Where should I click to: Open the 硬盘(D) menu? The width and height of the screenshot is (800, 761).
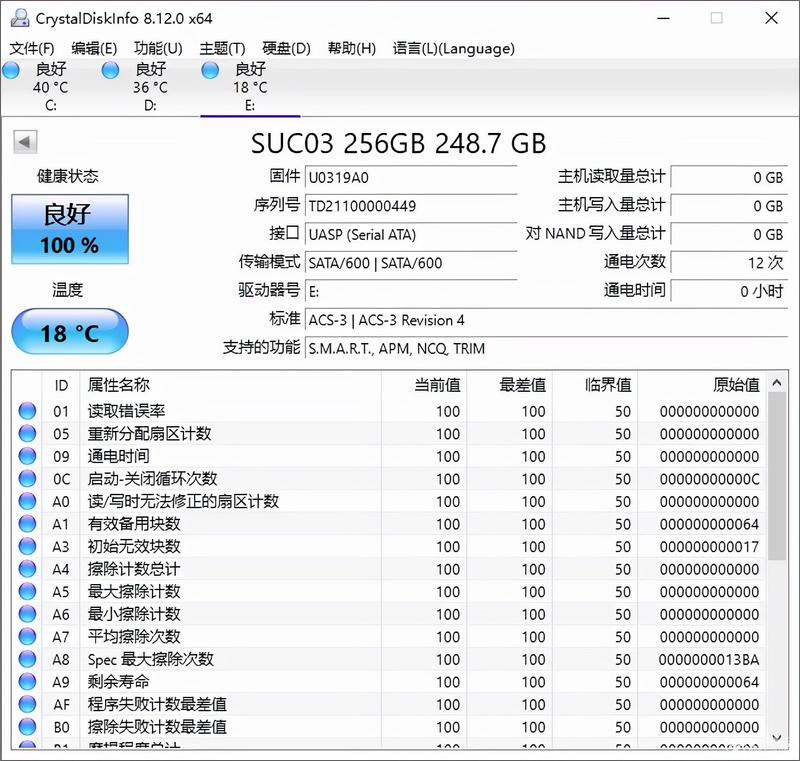[x=286, y=48]
